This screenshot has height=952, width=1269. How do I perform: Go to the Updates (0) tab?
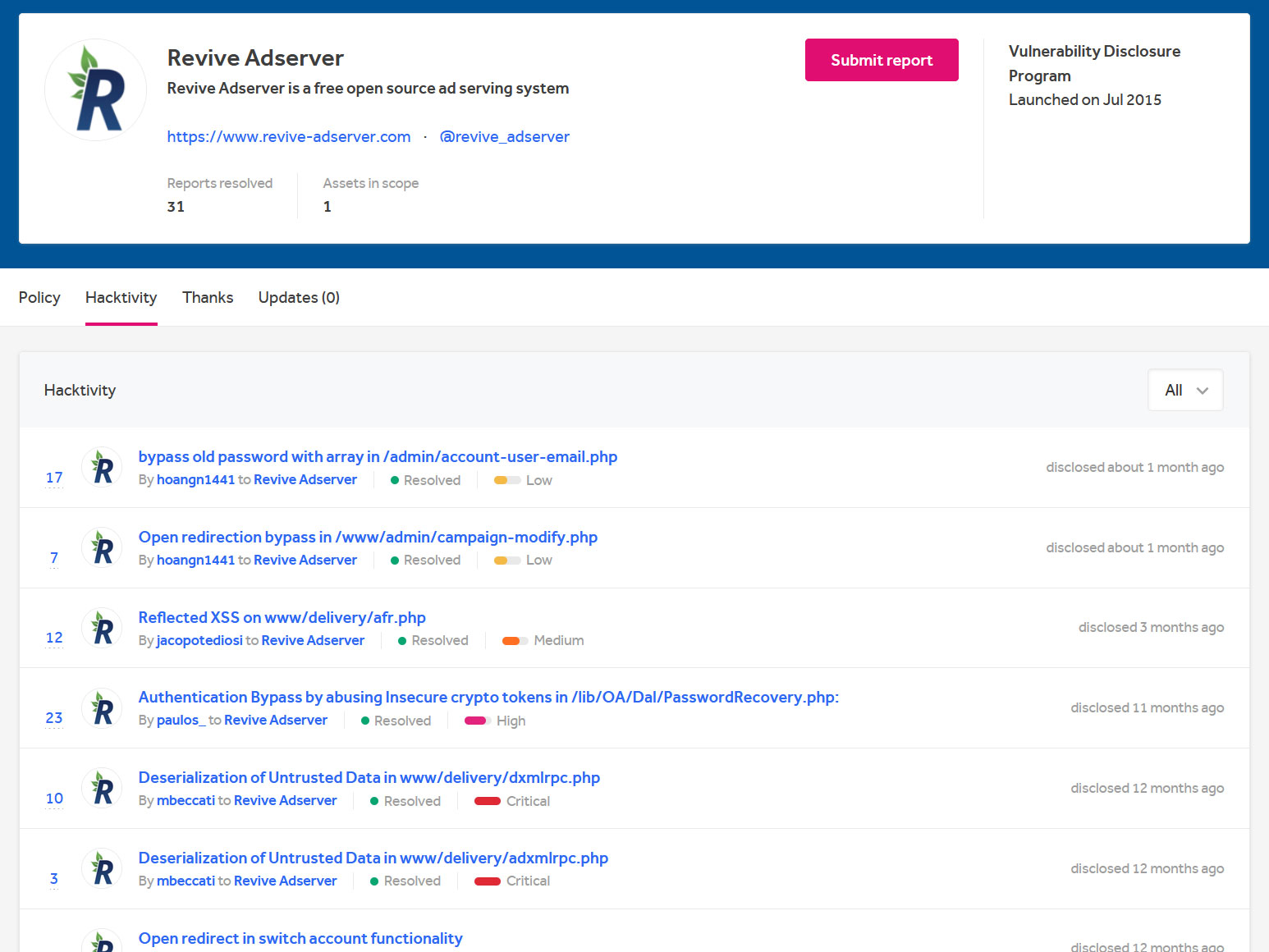tap(299, 297)
